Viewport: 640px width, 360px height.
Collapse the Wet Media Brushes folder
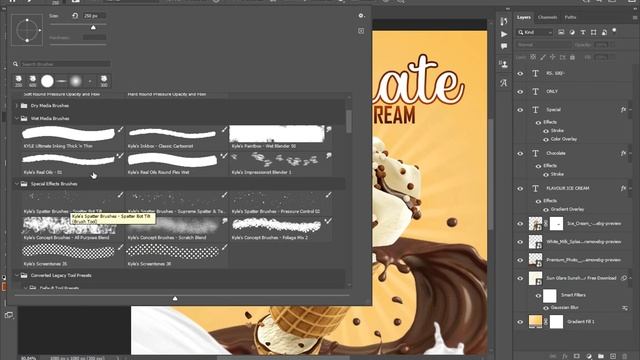[x=17, y=118]
